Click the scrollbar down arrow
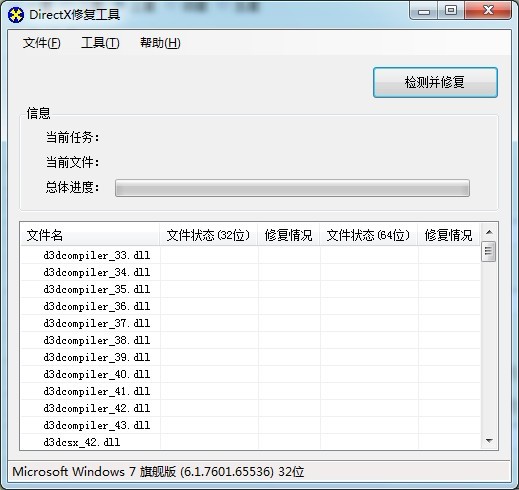Screen dimensions: 519x490 point(489,441)
